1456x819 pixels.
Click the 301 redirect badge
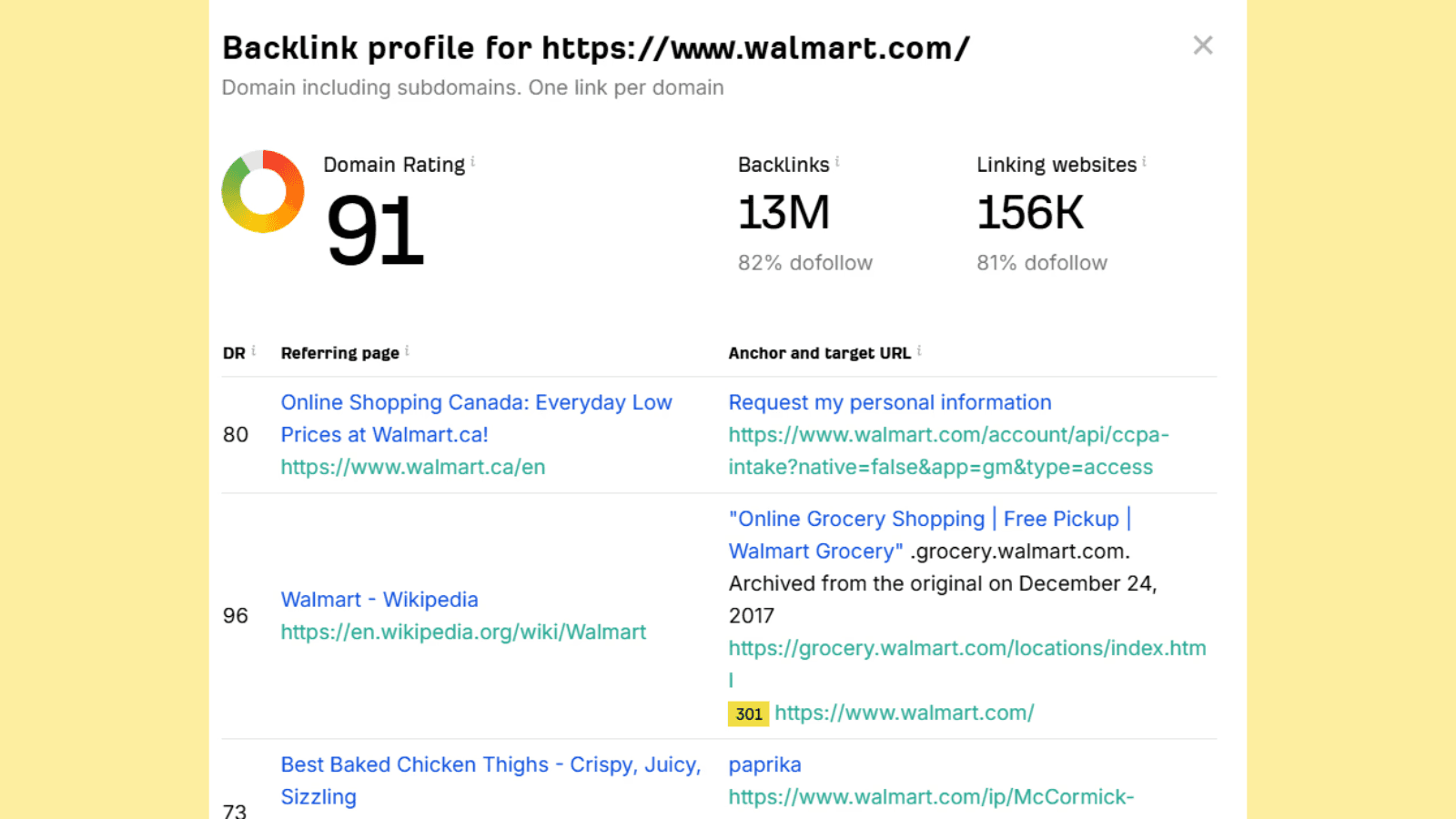[748, 713]
